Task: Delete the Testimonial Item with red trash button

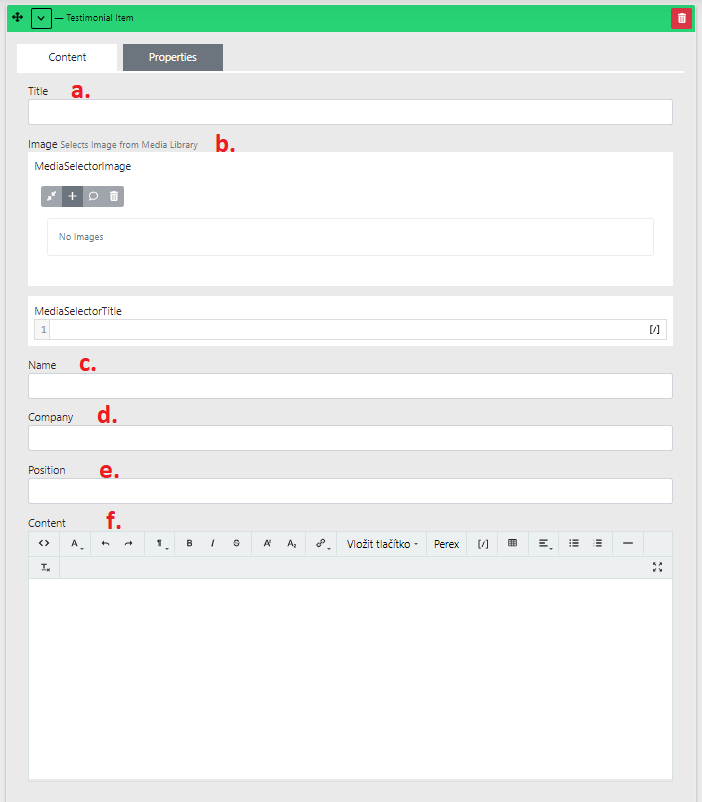Action: click(x=681, y=18)
